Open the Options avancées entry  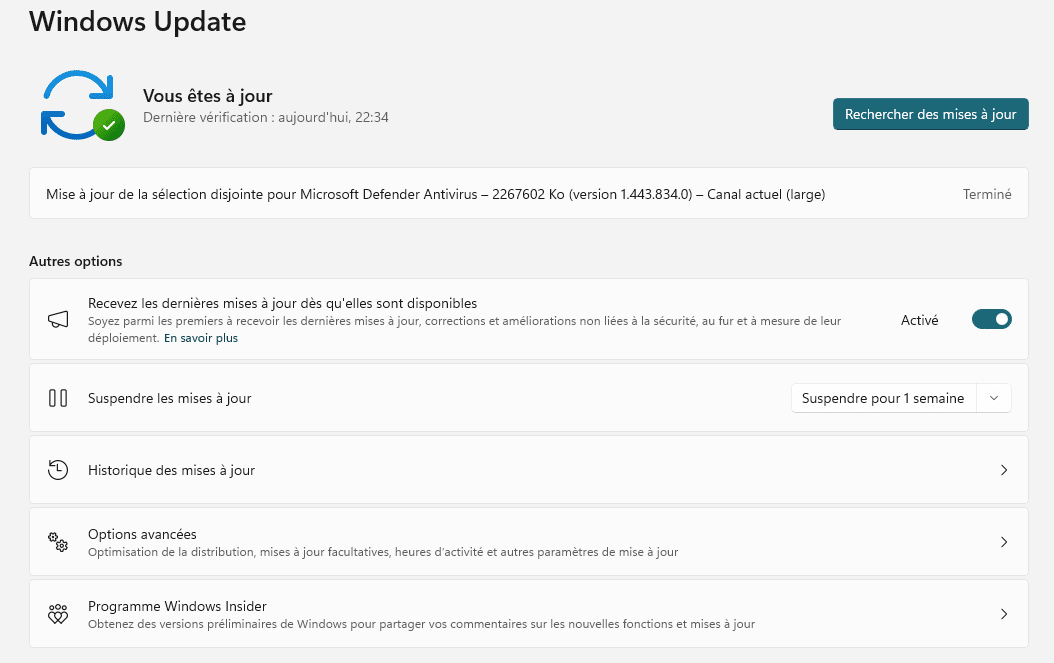click(142, 534)
